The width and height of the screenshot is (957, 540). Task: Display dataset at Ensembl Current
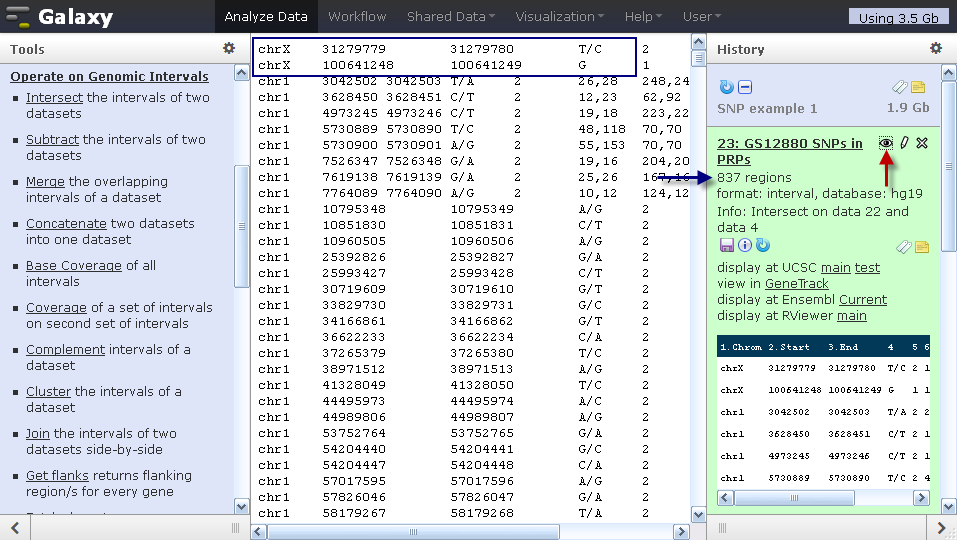point(863,300)
